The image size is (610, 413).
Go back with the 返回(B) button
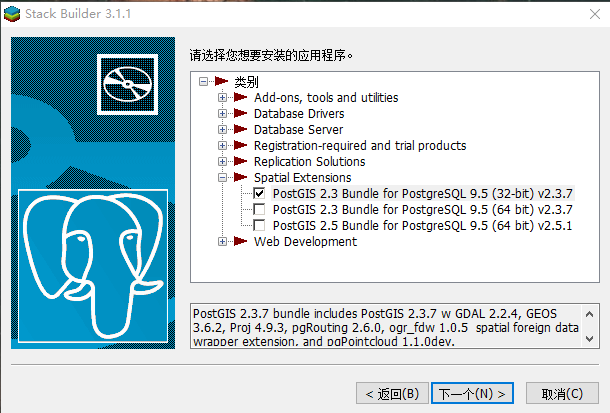click(x=392, y=393)
